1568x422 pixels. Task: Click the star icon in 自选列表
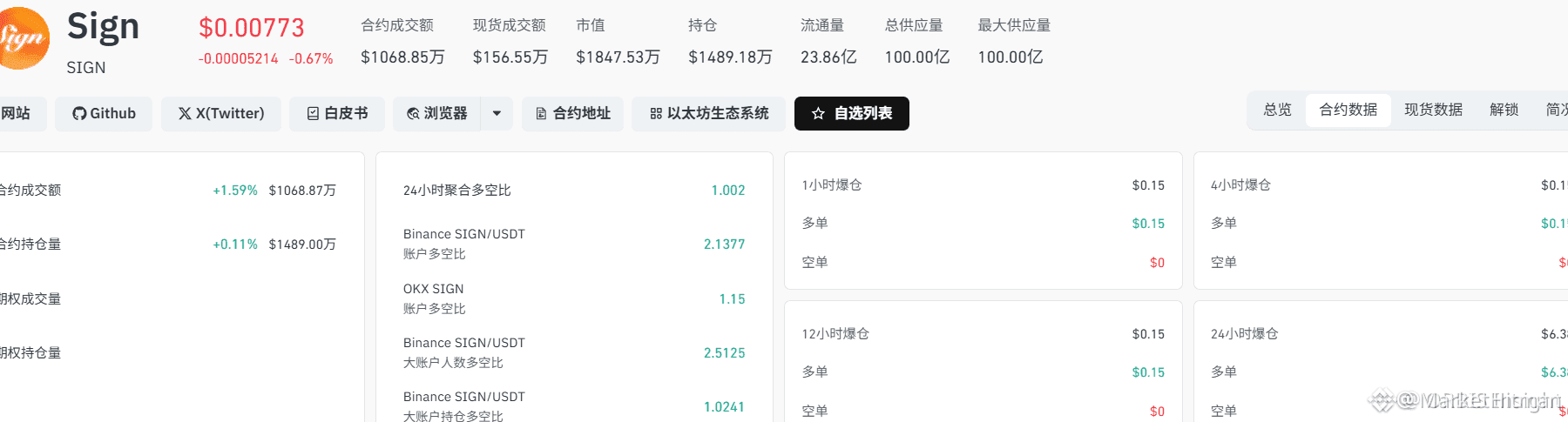coord(818,114)
